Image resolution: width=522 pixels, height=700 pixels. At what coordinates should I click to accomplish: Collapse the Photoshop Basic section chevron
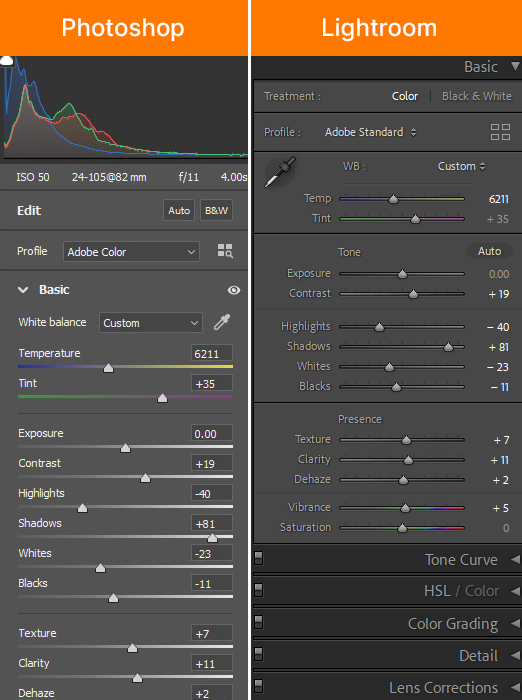pos(23,290)
